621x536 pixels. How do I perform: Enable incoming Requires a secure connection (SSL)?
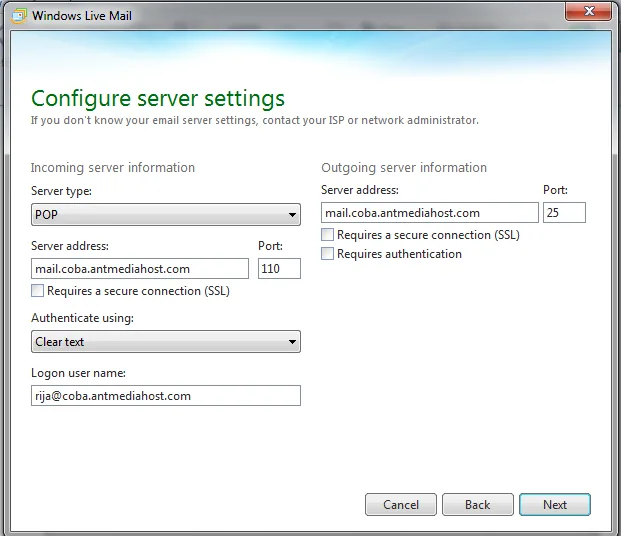click(x=38, y=291)
